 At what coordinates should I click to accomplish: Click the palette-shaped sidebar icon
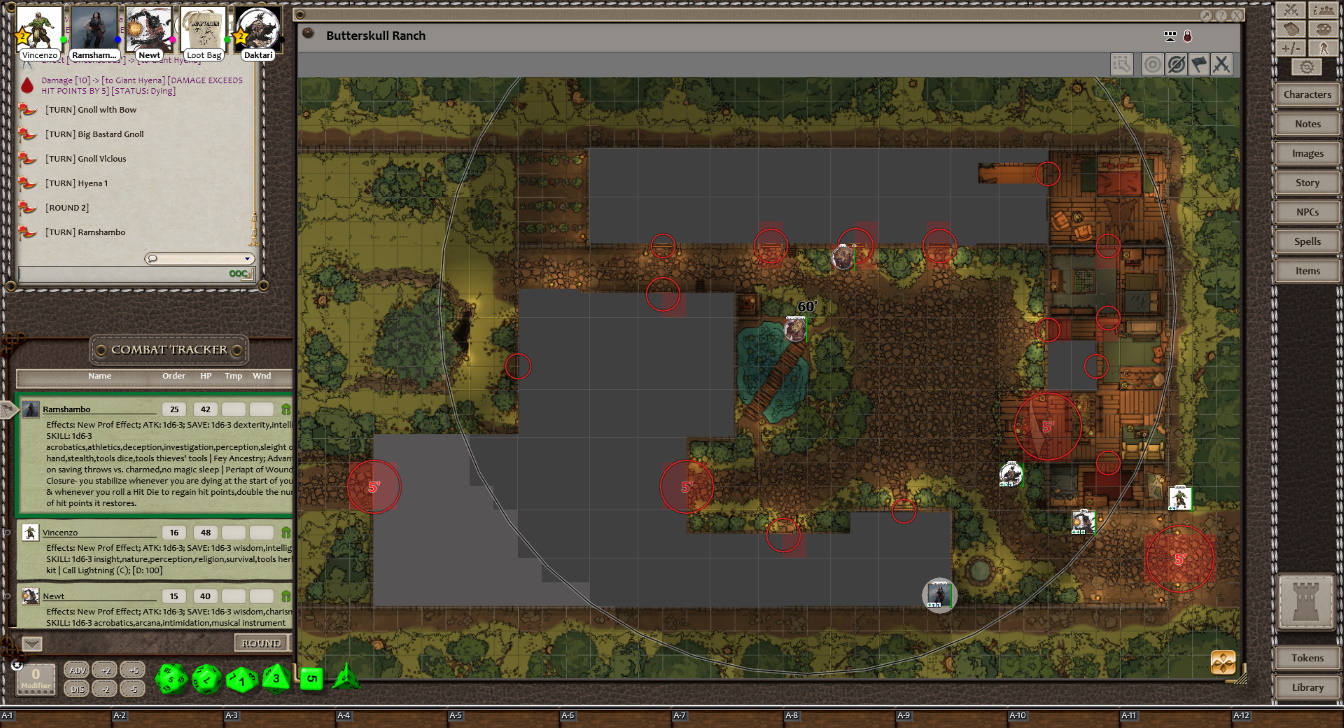[1323, 28]
